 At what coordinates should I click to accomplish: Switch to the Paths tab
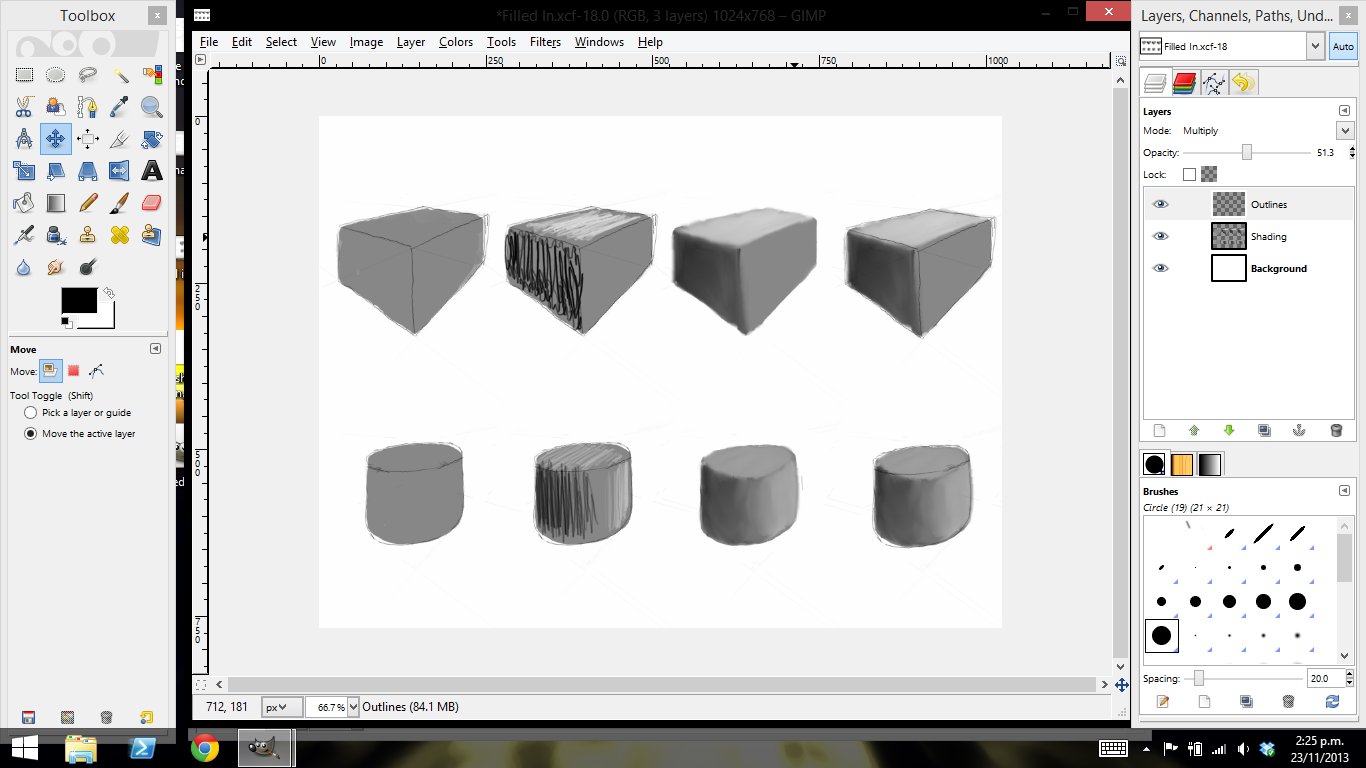(1214, 83)
